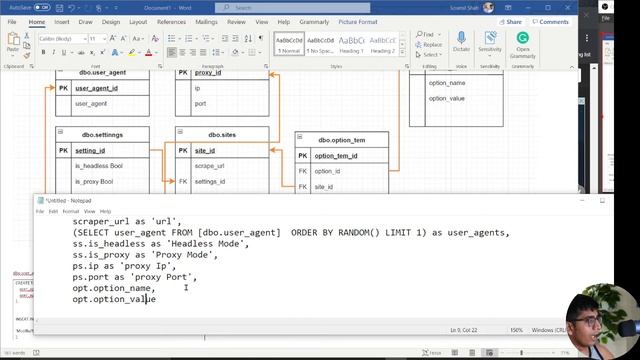Switch to the Insert tab
This screenshot has height=360, width=640.
pyautogui.click(x=62, y=22)
